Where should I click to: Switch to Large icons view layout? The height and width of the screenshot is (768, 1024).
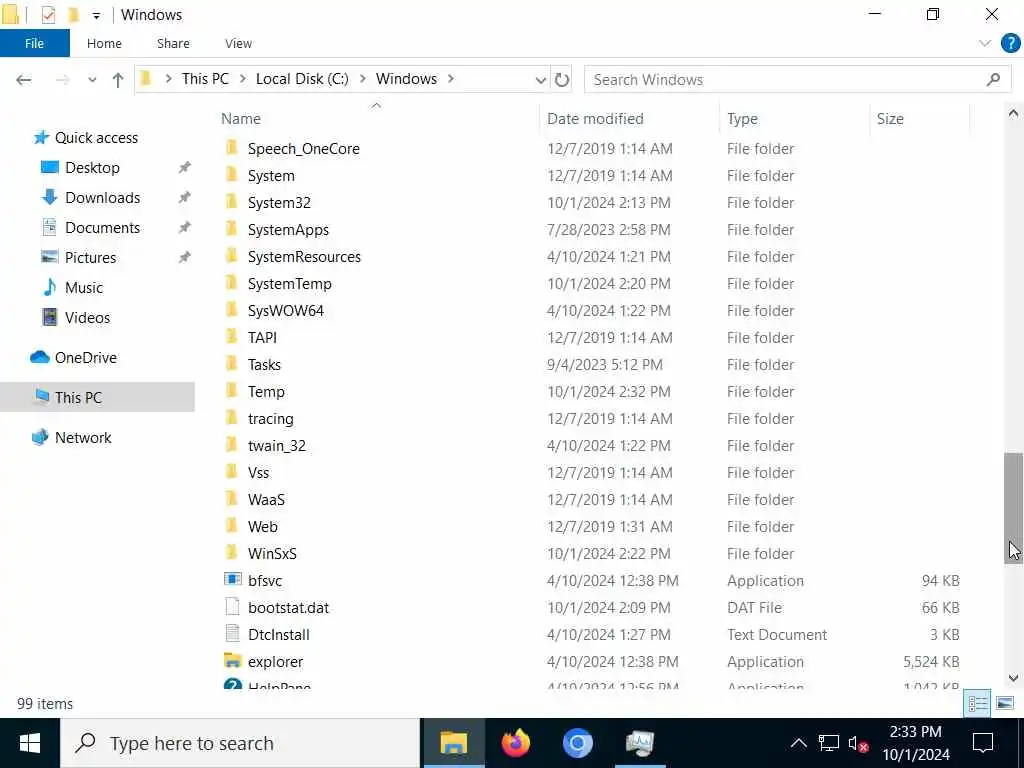tap(1005, 703)
